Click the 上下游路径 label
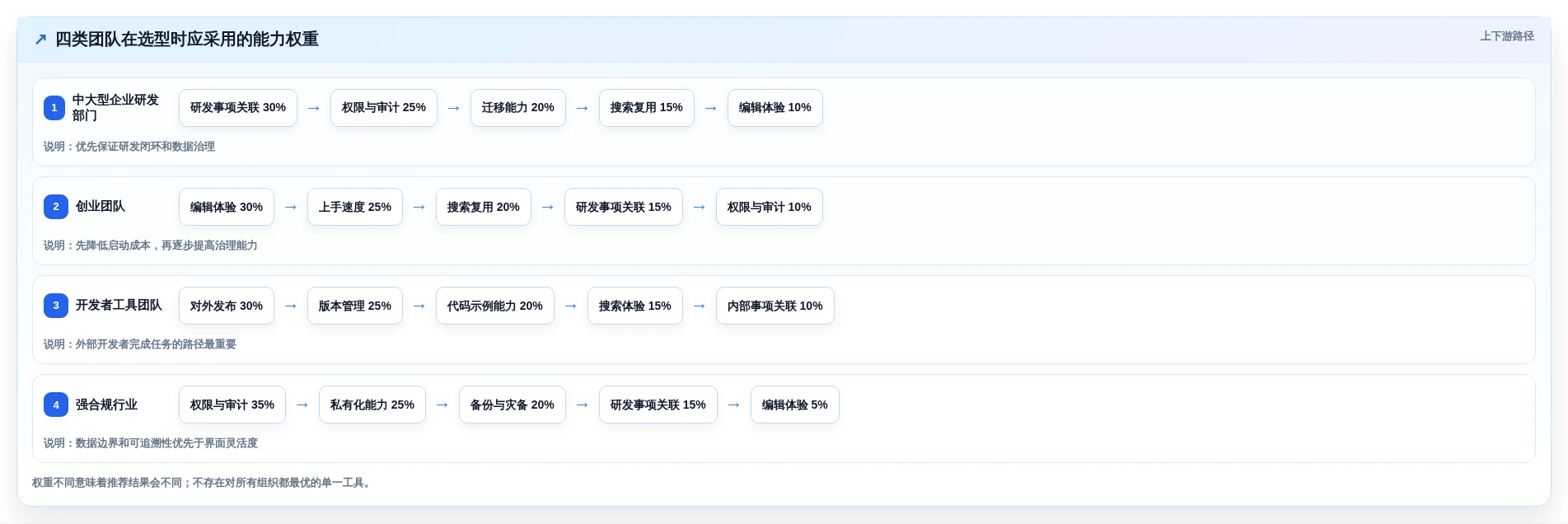Screen dimensions: 1568x524 1507,36
